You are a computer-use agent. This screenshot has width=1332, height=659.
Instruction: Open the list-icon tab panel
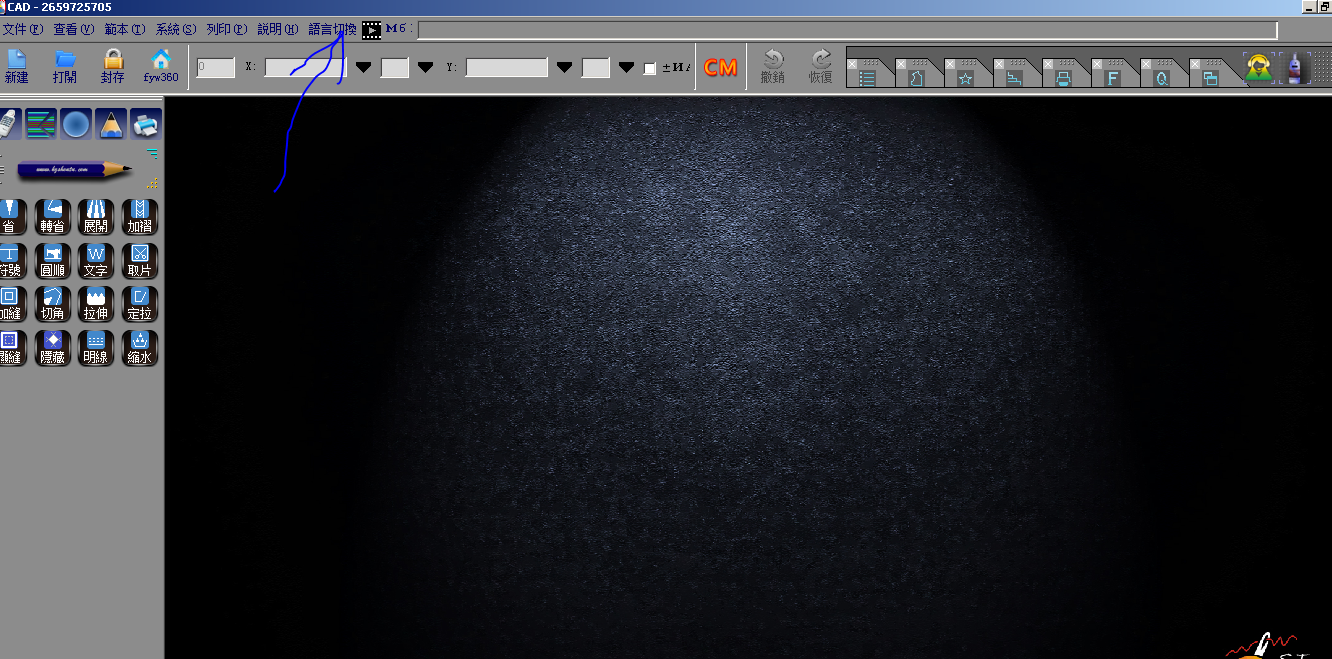pyautogui.click(x=868, y=78)
